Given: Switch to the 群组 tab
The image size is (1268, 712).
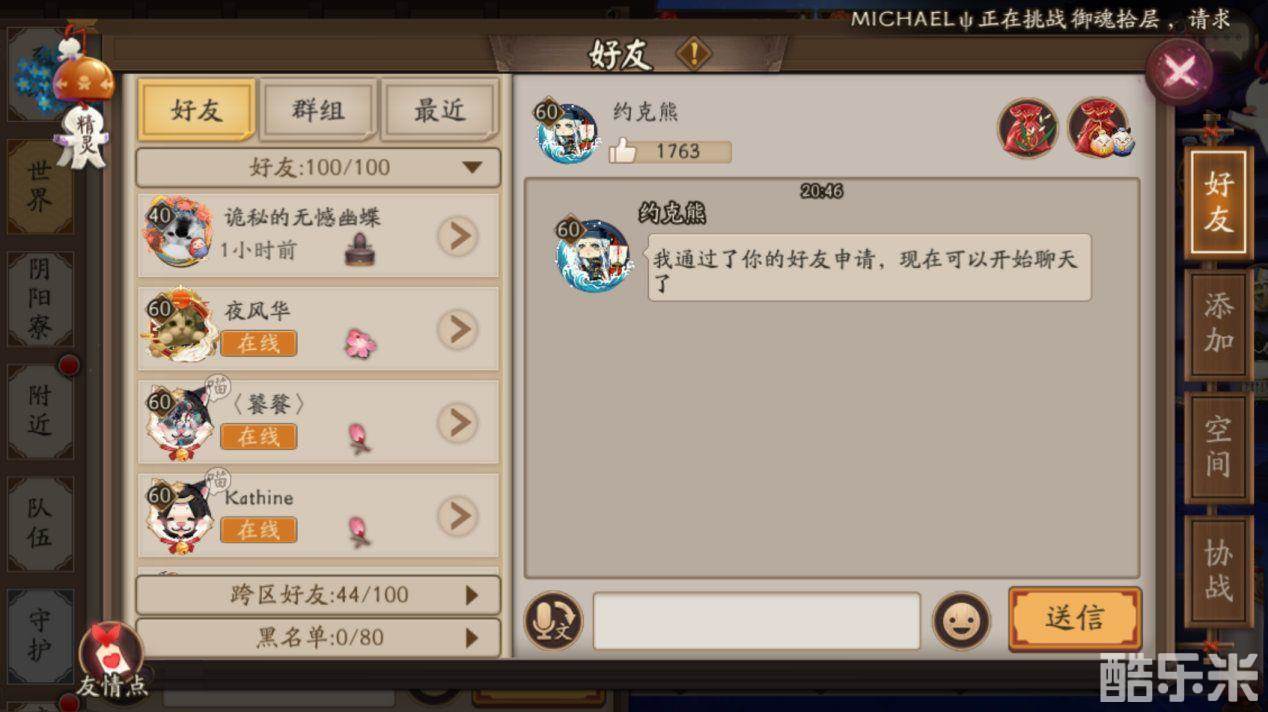Looking at the screenshot, I should click(319, 111).
